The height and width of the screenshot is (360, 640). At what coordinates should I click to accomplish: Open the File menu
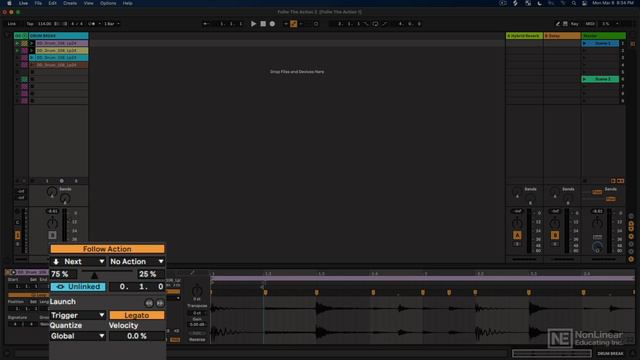click(x=38, y=3)
